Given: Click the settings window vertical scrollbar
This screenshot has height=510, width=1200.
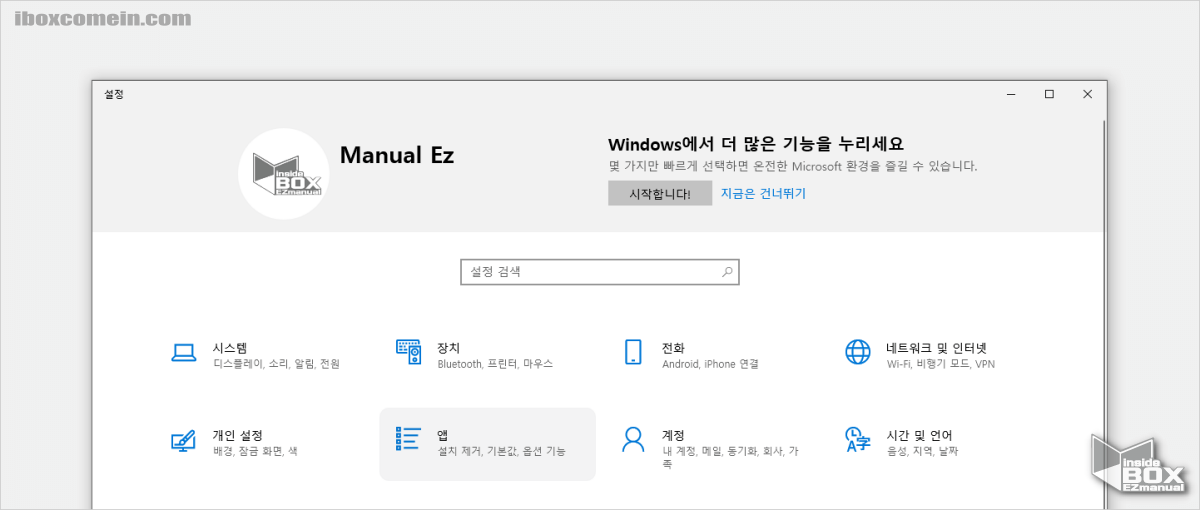Looking at the screenshot, I should click(x=1103, y=314).
